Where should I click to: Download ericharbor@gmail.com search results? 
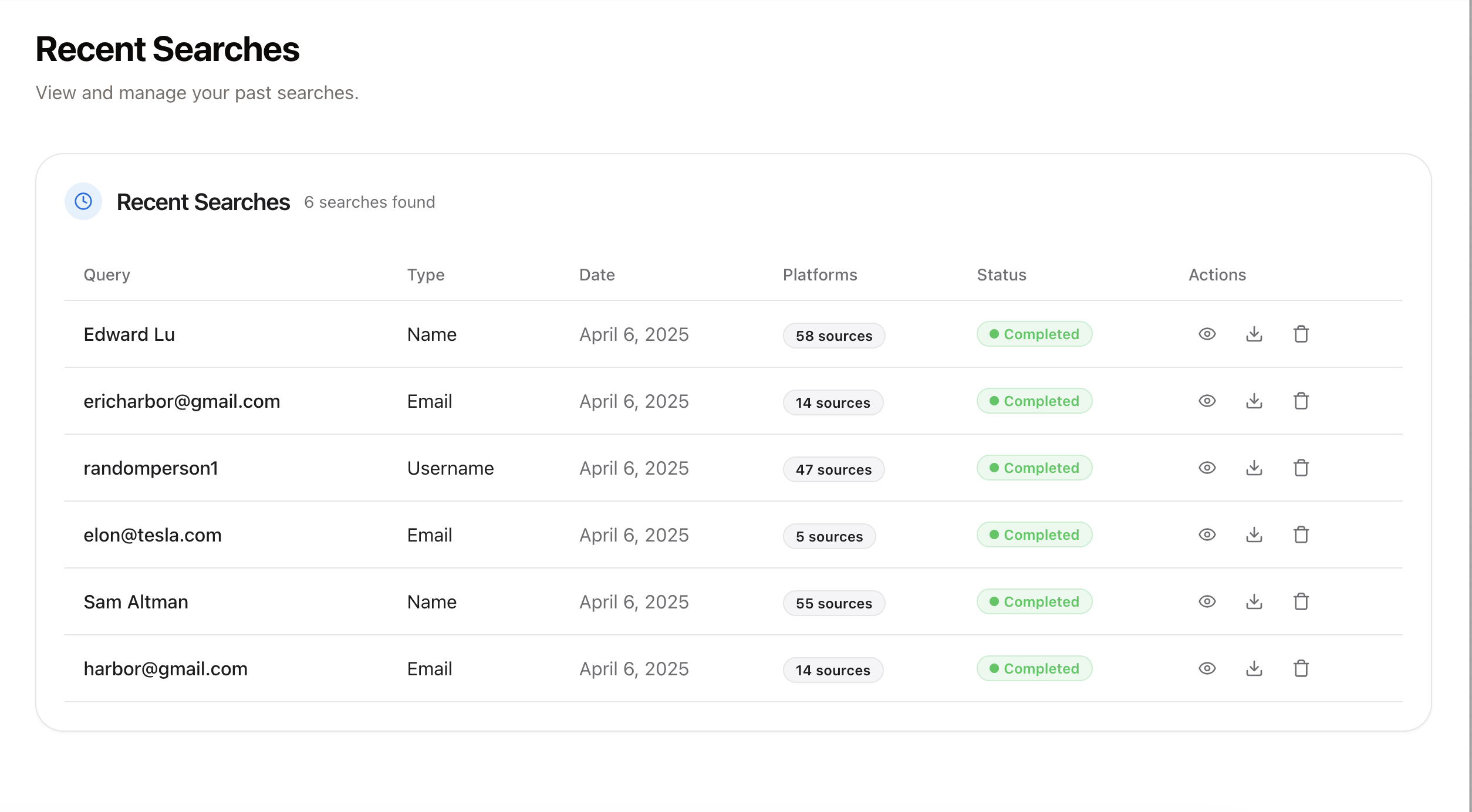point(1254,401)
